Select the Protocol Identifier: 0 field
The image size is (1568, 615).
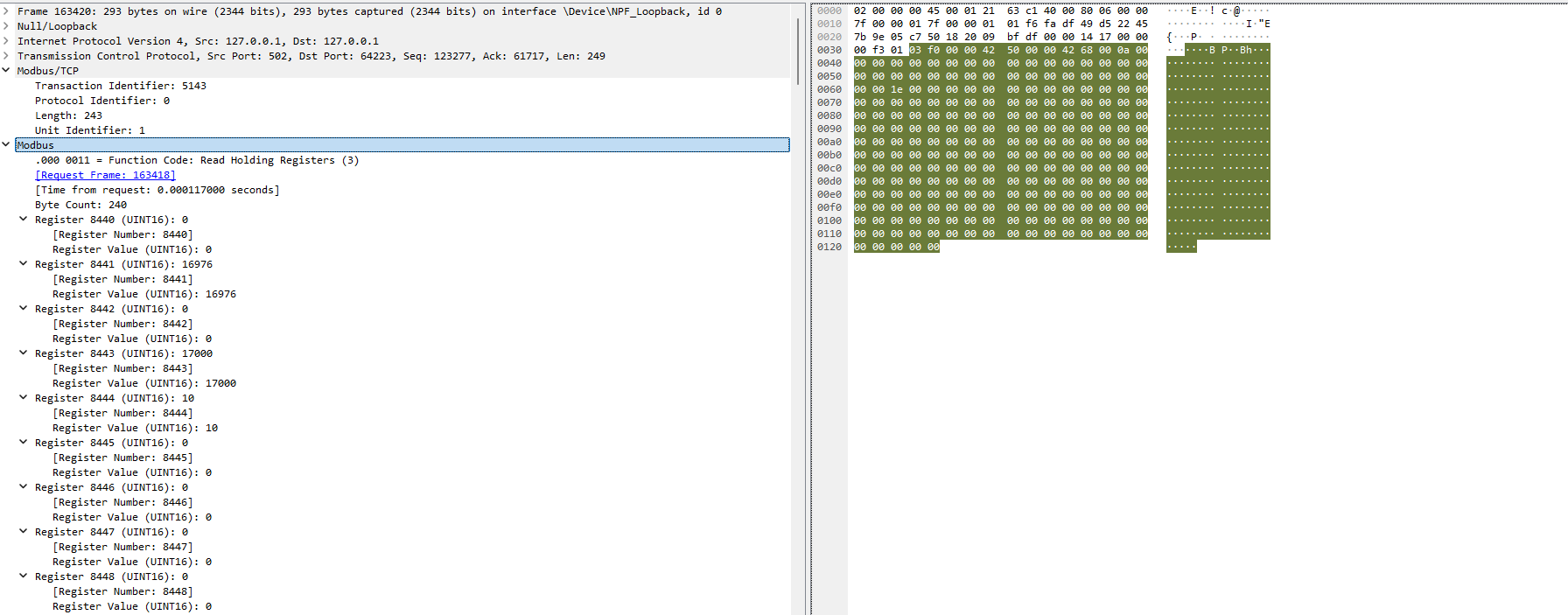pos(102,101)
